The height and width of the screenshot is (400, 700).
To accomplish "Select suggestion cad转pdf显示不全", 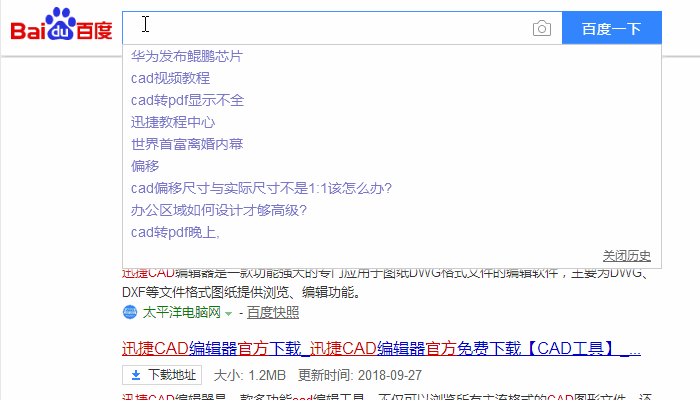I will click(x=187, y=100).
